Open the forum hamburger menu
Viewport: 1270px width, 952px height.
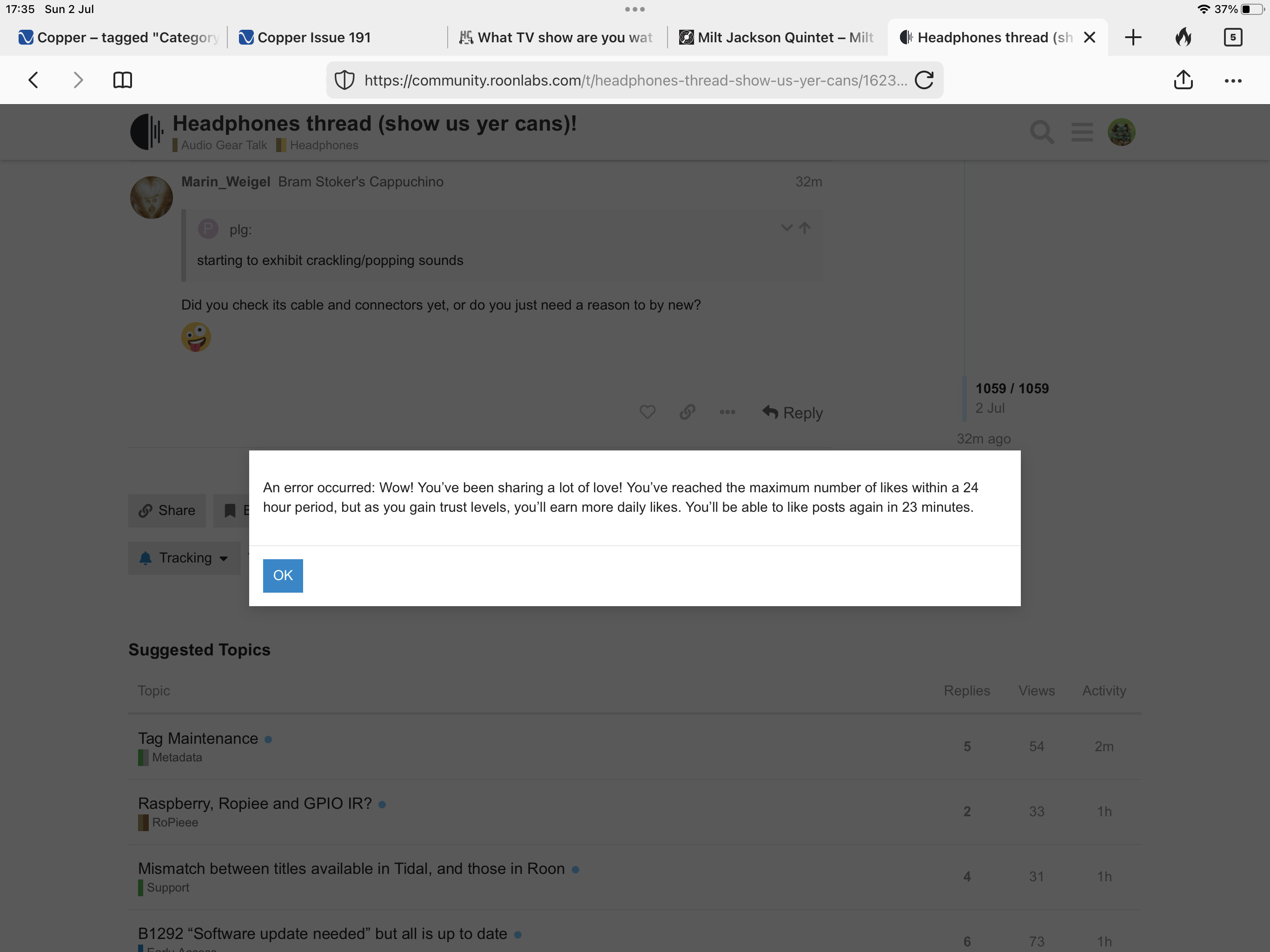pyautogui.click(x=1082, y=132)
